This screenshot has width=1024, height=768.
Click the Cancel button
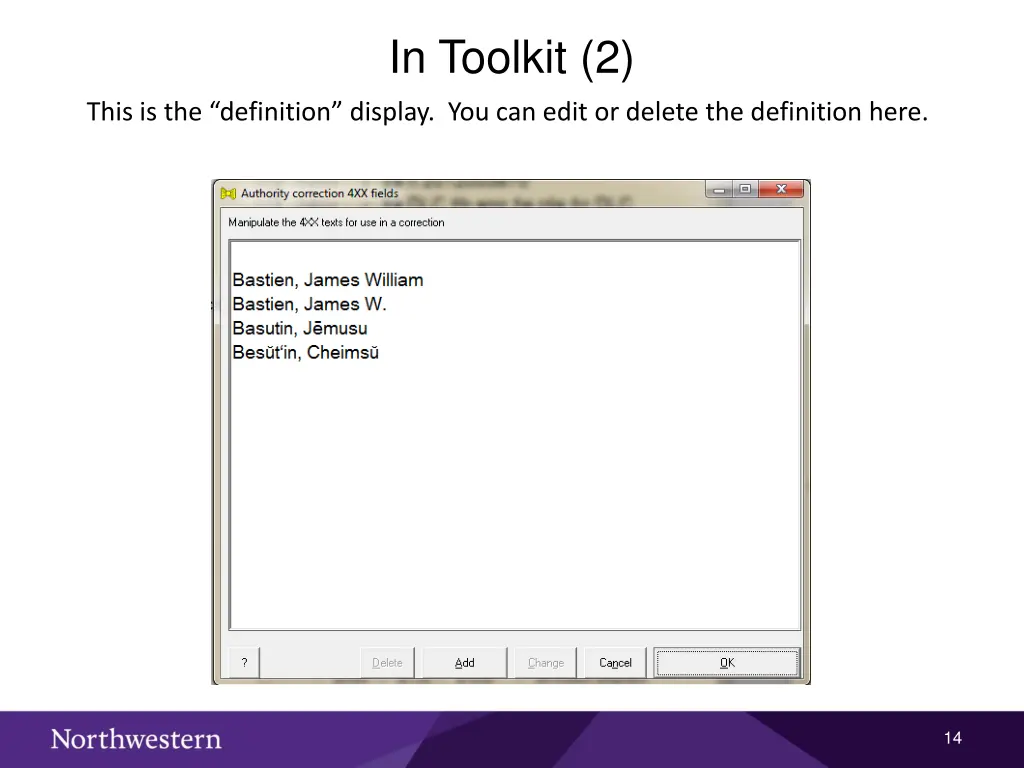point(615,663)
